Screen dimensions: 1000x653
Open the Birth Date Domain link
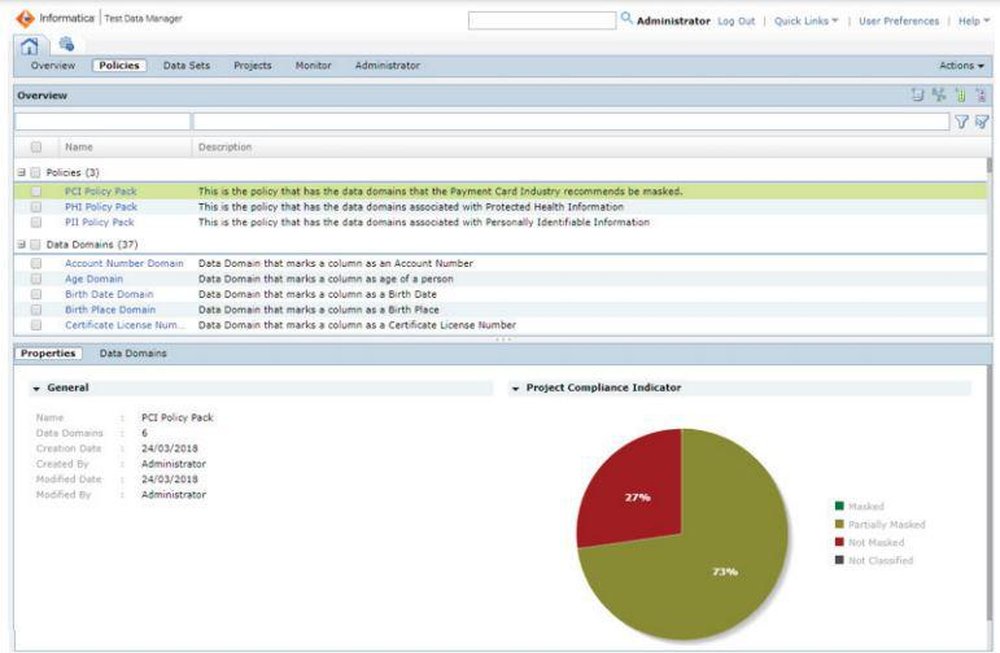[x=109, y=294]
